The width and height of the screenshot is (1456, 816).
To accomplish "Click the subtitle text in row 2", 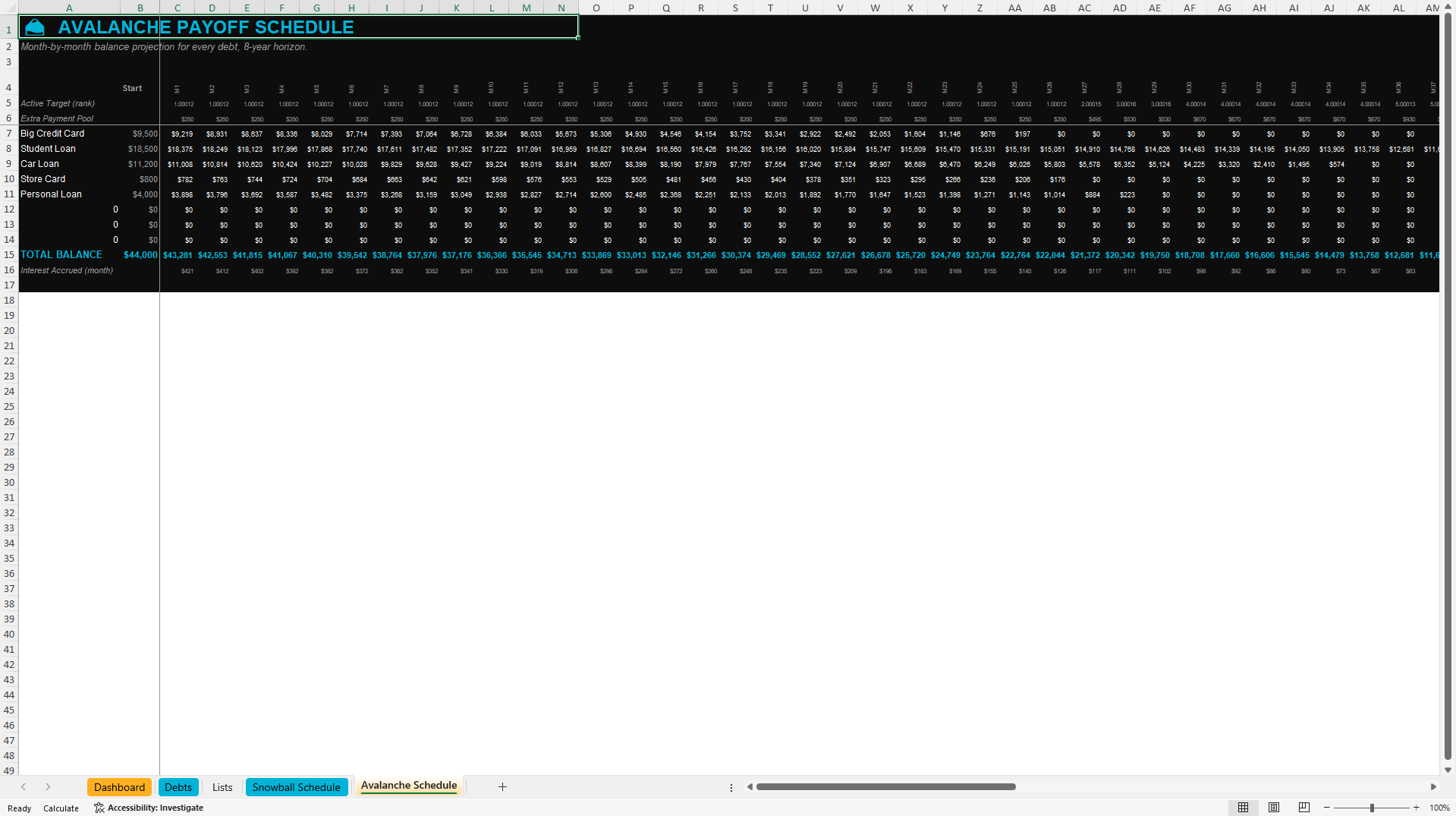I will [x=164, y=47].
